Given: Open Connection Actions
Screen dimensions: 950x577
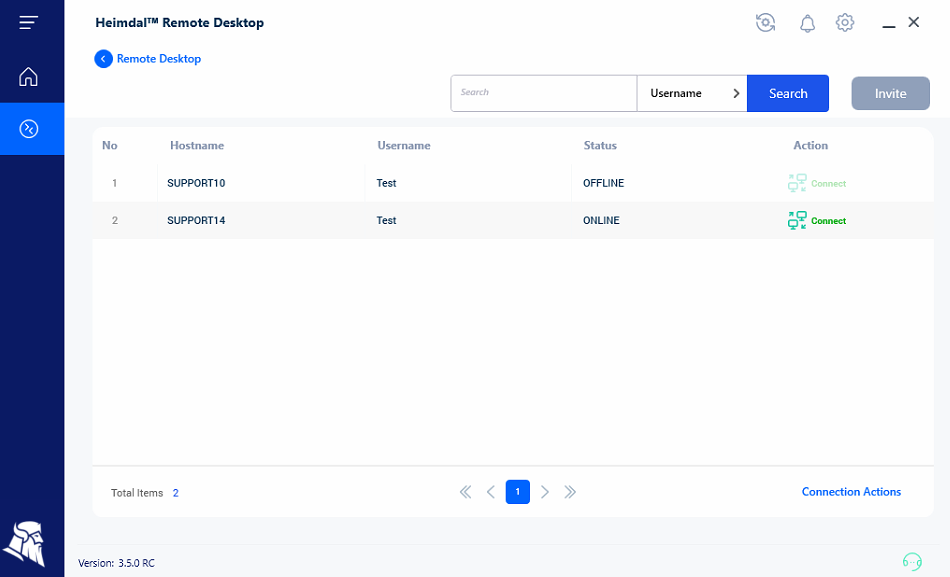Looking at the screenshot, I should (x=851, y=491).
